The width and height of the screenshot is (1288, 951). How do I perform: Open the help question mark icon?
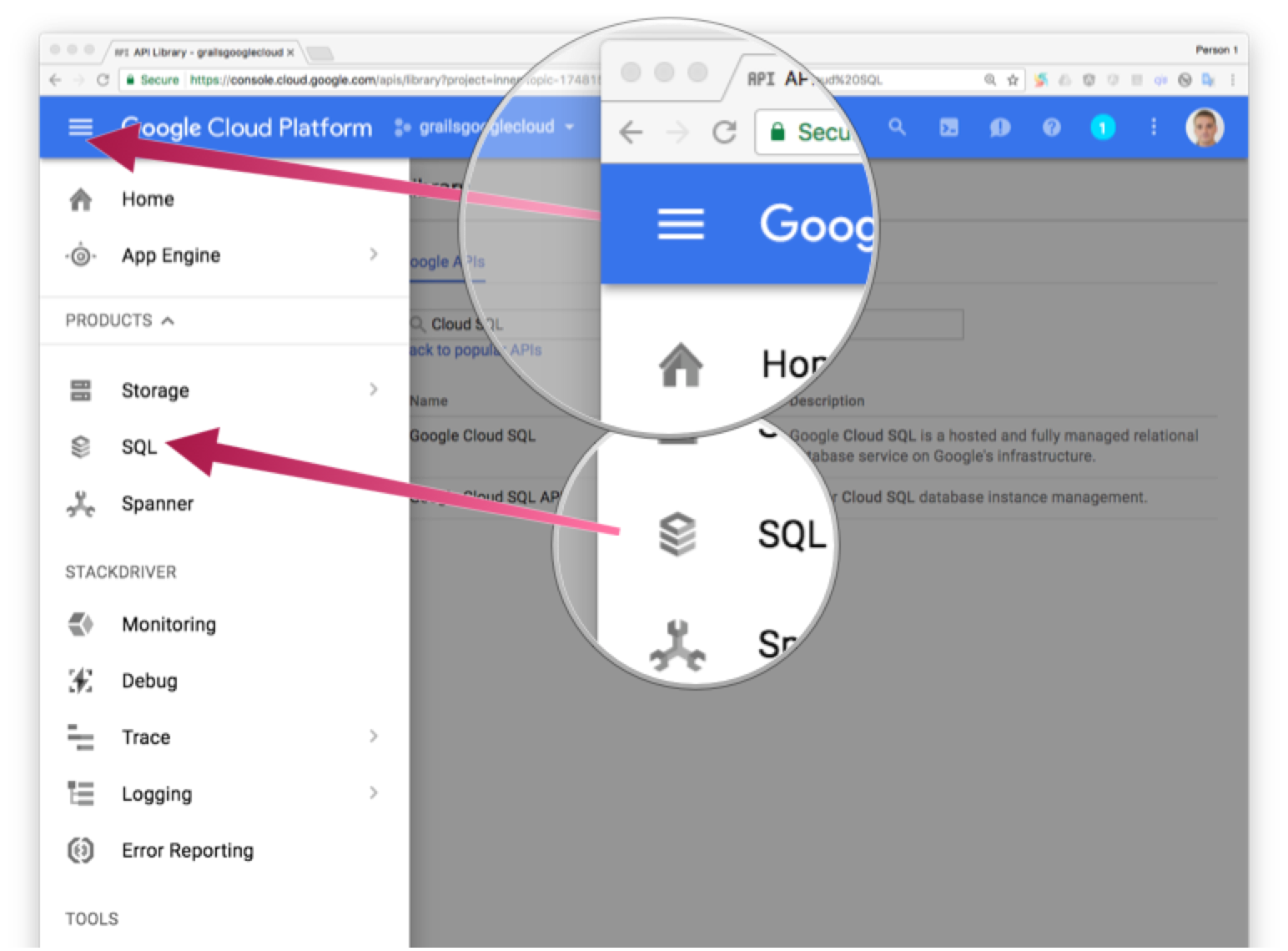1052,127
